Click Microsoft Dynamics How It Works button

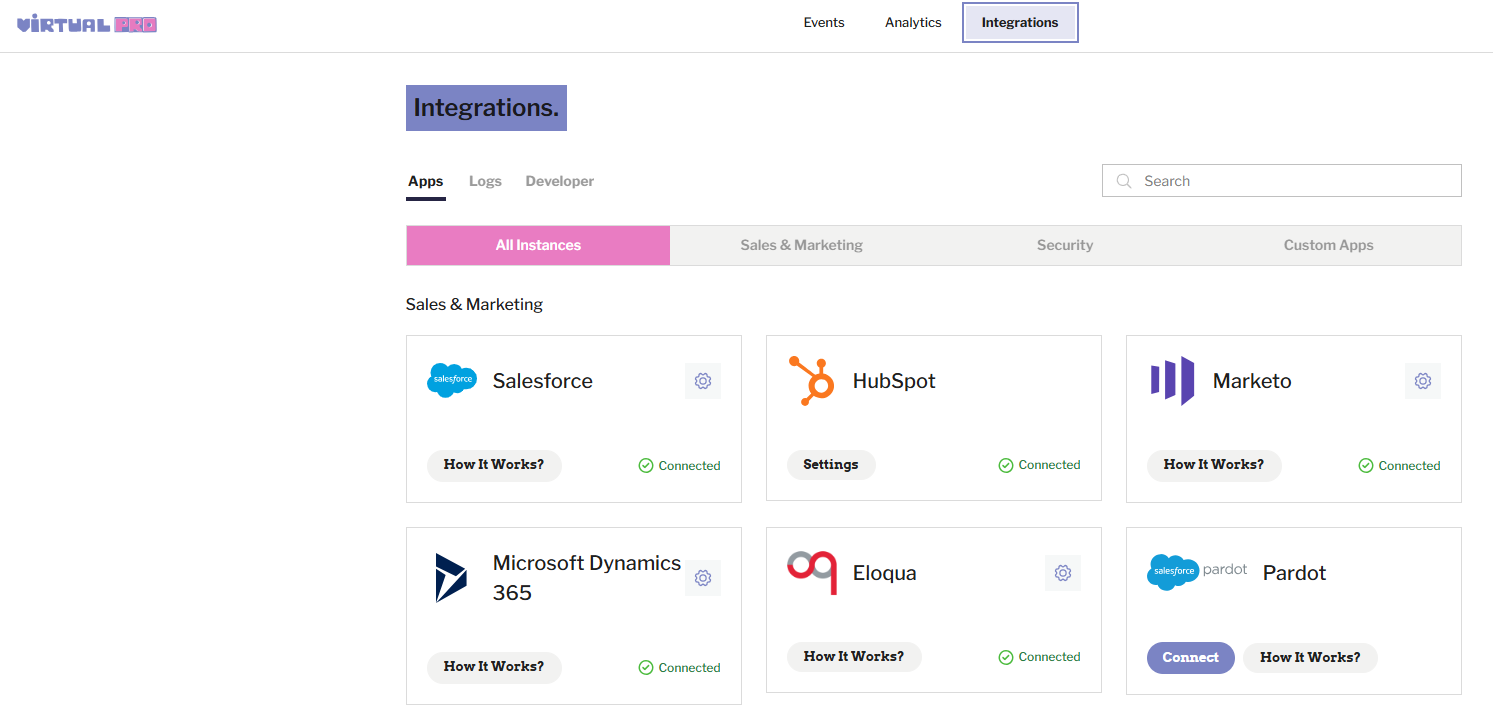[494, 667]
